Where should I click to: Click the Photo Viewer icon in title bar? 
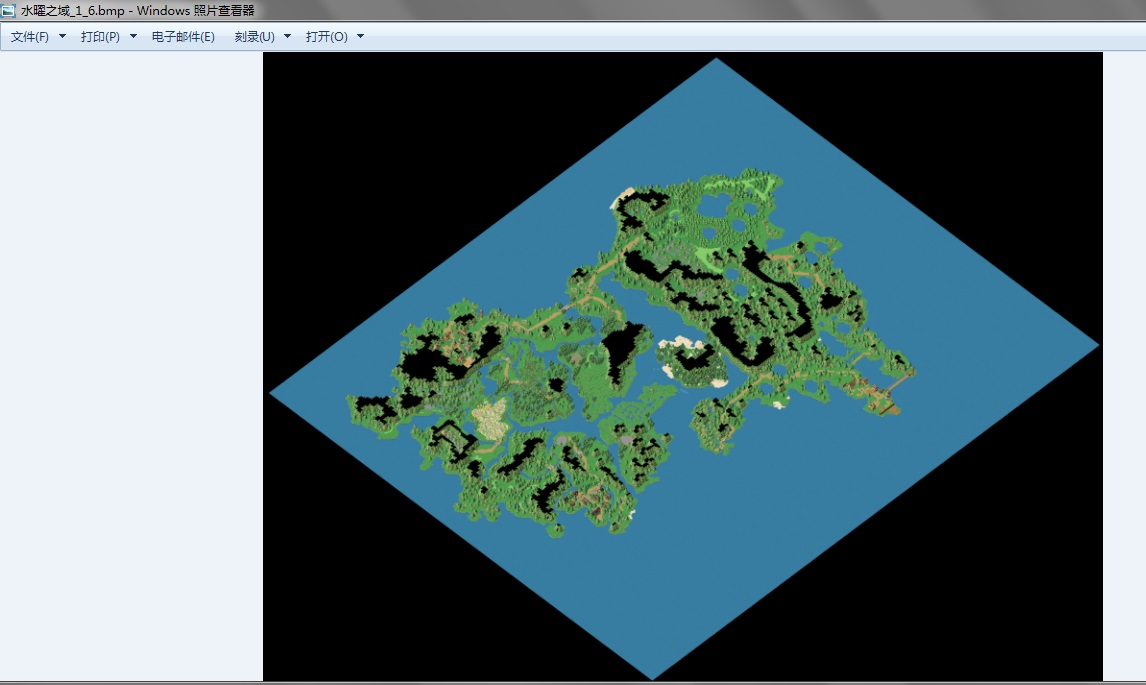[x=9, y=10]
